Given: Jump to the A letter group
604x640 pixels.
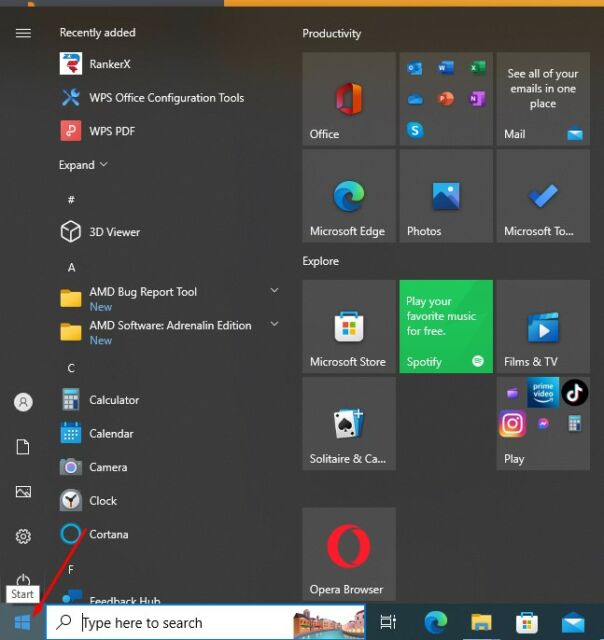Looking at the screenshot, I should (71, 267).
